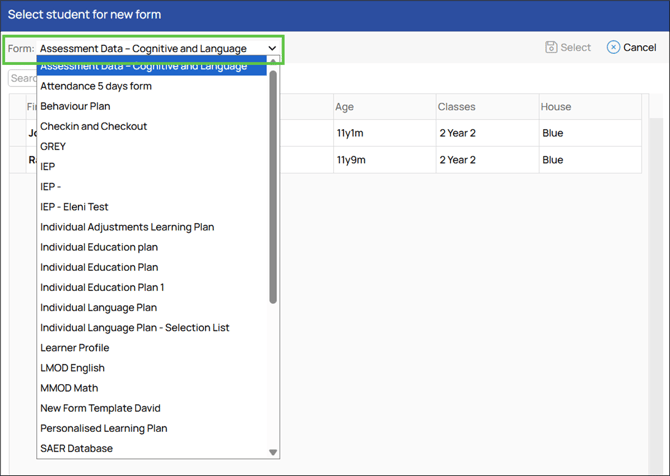
Task: Choose IEP - Eleni Test option
Action: (x=74, y=207)
